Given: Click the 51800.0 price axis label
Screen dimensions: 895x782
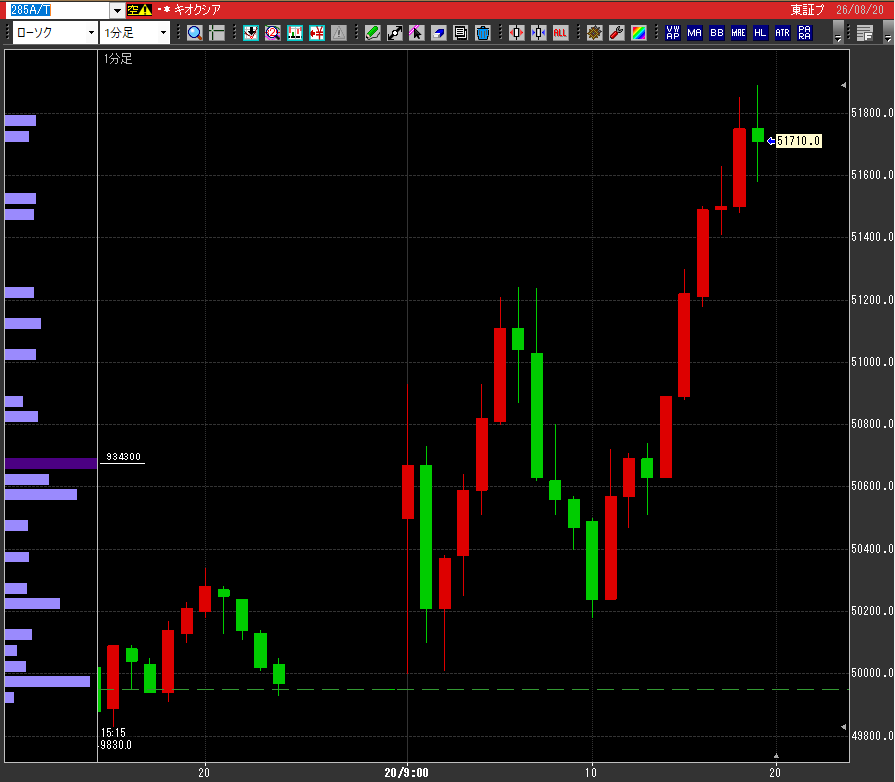Looking at the screenshot, I should click(x=872, y=113).
